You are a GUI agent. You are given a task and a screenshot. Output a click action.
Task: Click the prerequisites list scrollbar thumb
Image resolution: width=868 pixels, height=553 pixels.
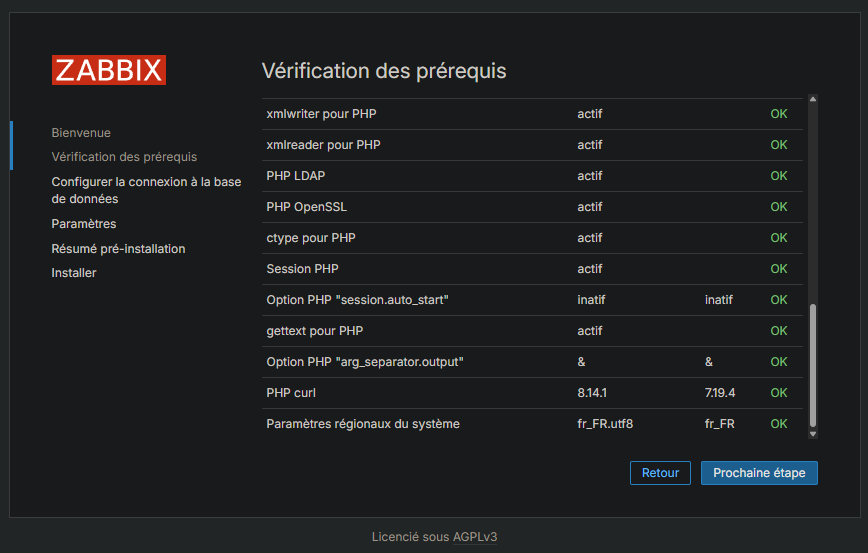tap(812, 365)
